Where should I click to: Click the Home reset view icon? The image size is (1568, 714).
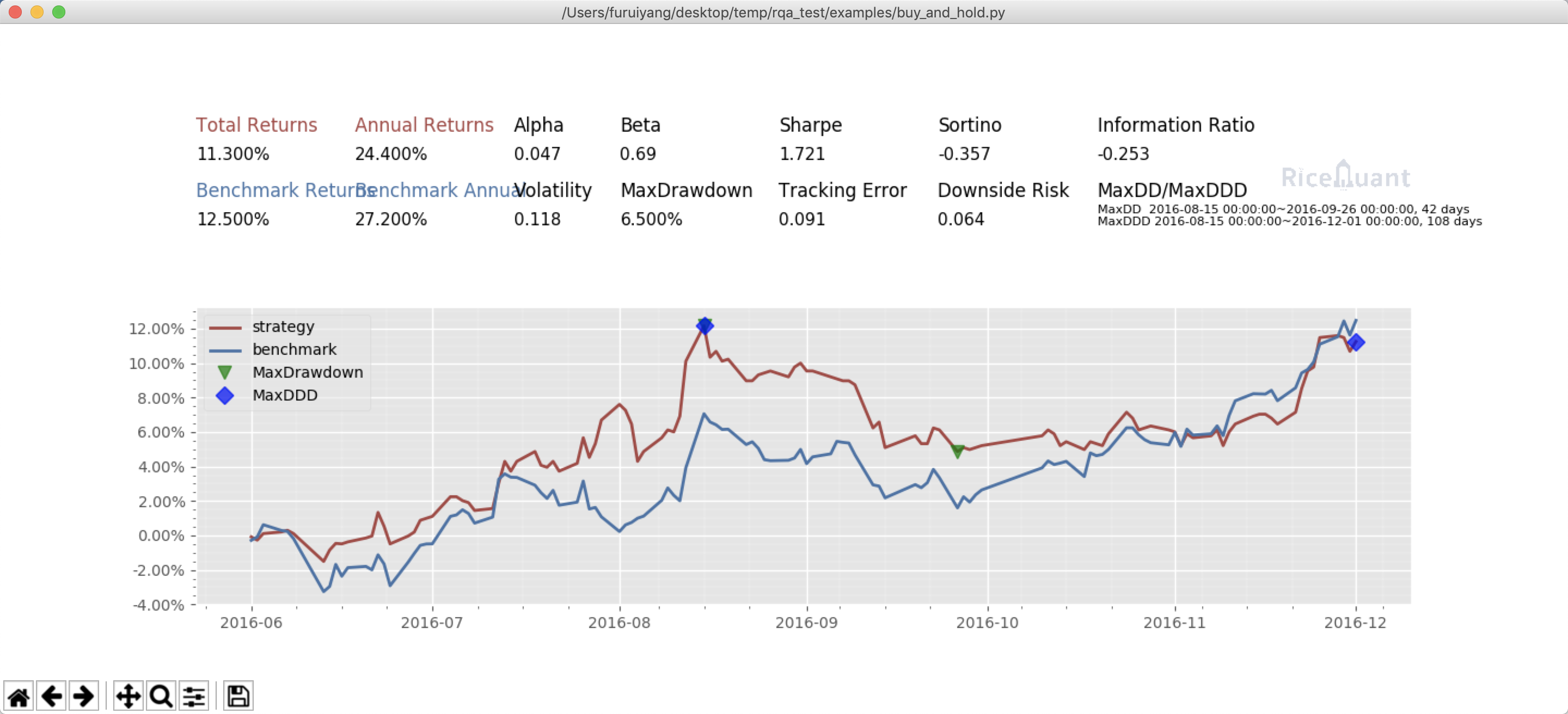(x=19, y=695)
